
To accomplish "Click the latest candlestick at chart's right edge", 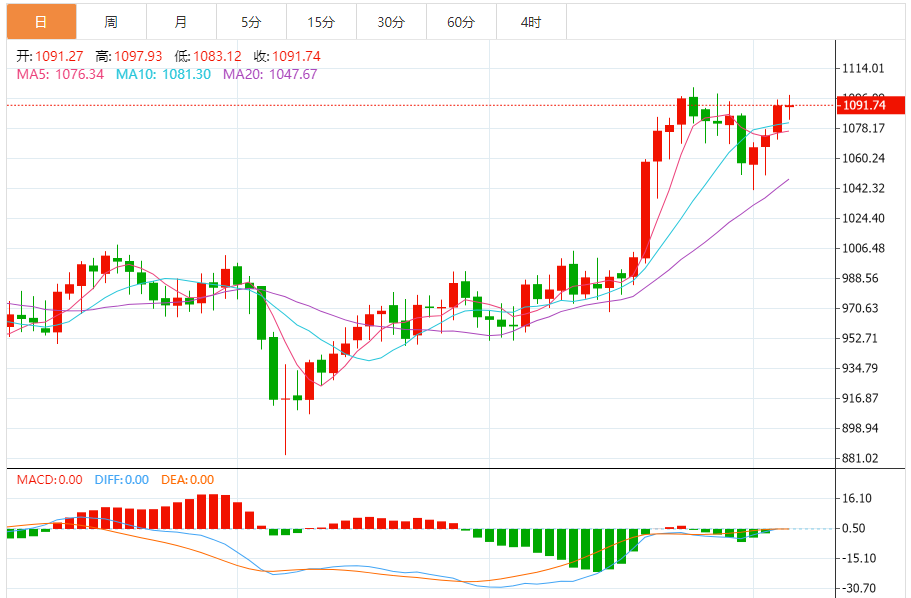I will point(789,106).
